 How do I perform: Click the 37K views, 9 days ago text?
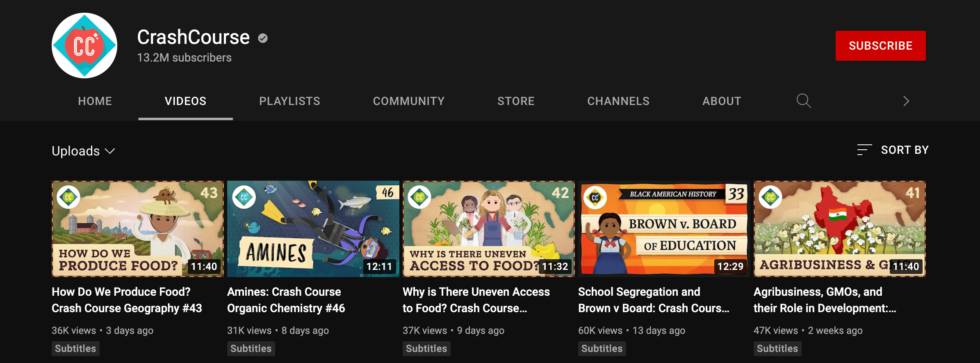(x=453, y=331)
